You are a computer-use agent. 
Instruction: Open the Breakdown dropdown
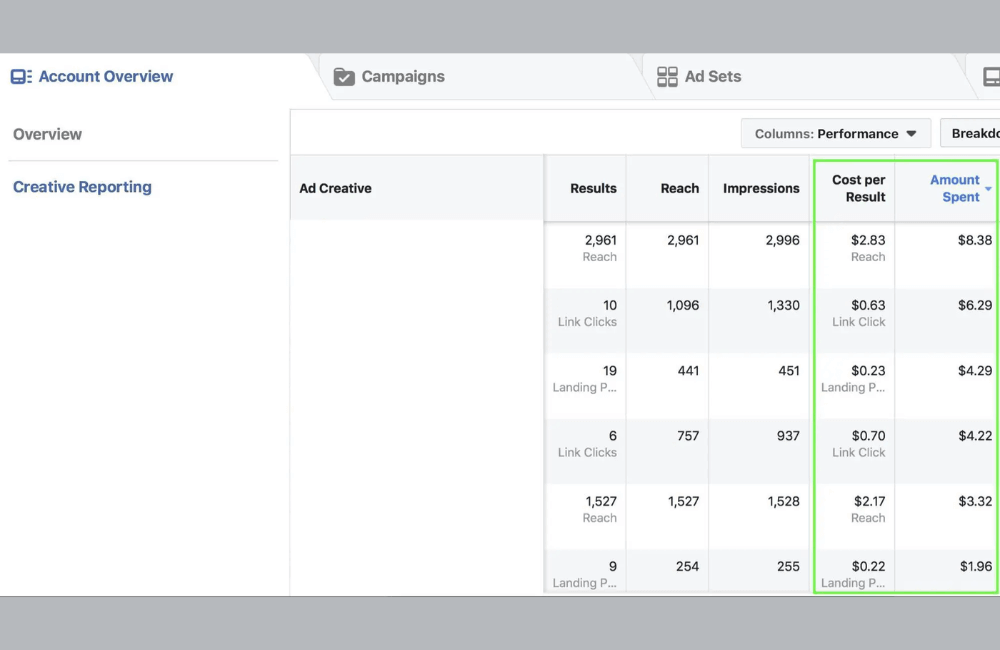coord(975,133)
